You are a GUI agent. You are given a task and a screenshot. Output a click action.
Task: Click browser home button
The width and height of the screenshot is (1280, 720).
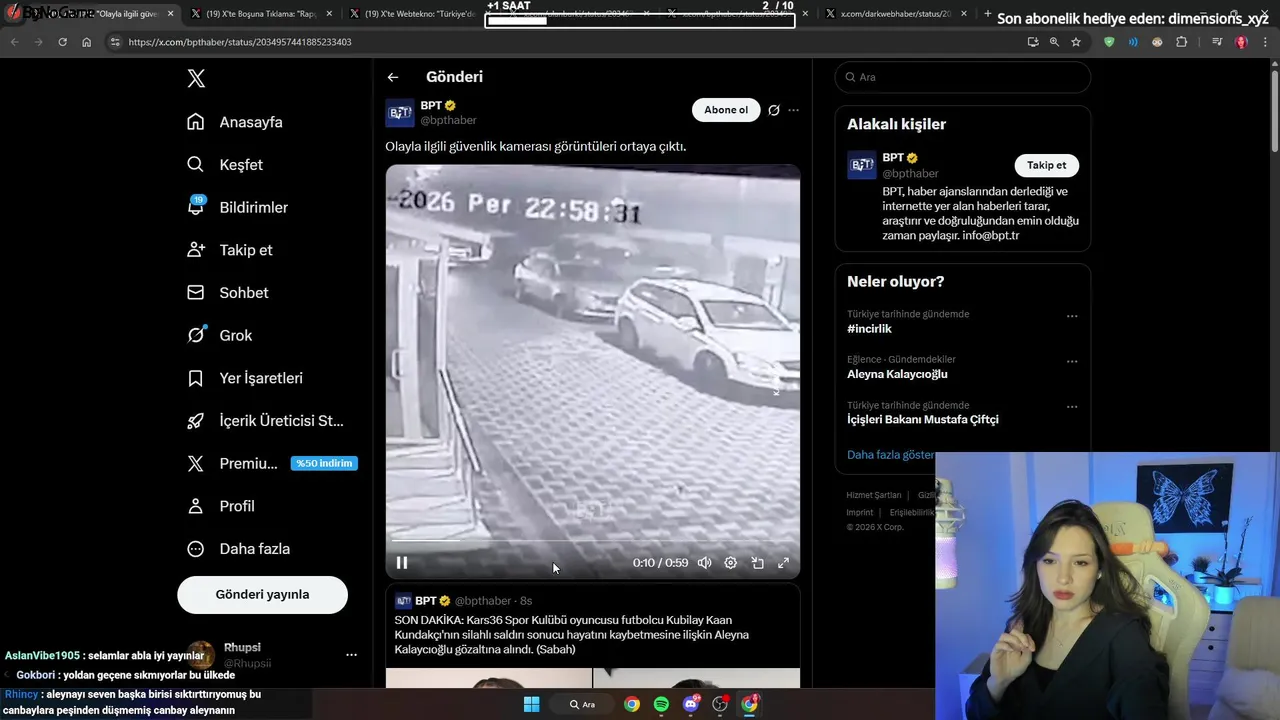coord(87,42)
